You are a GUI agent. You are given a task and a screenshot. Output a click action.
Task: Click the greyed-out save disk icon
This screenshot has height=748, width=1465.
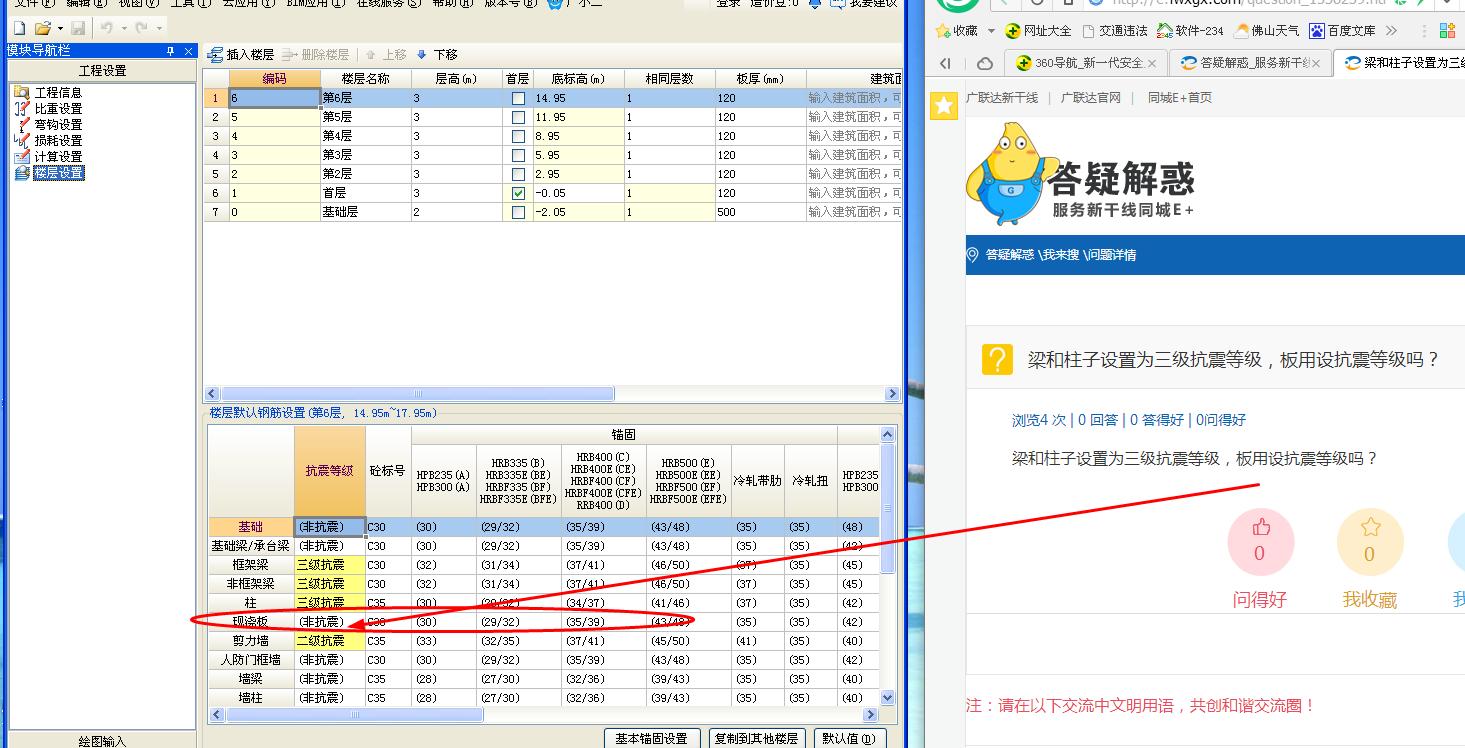(78, 28)
